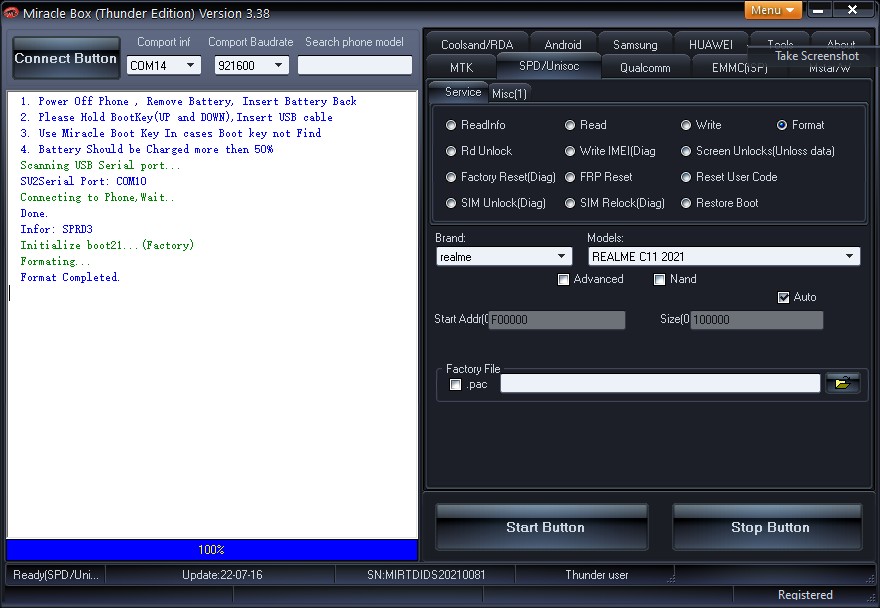Click the Ready(SPD/Uni... status entry
The height and width of the screenshot is (608, 880).
[56, 575]
